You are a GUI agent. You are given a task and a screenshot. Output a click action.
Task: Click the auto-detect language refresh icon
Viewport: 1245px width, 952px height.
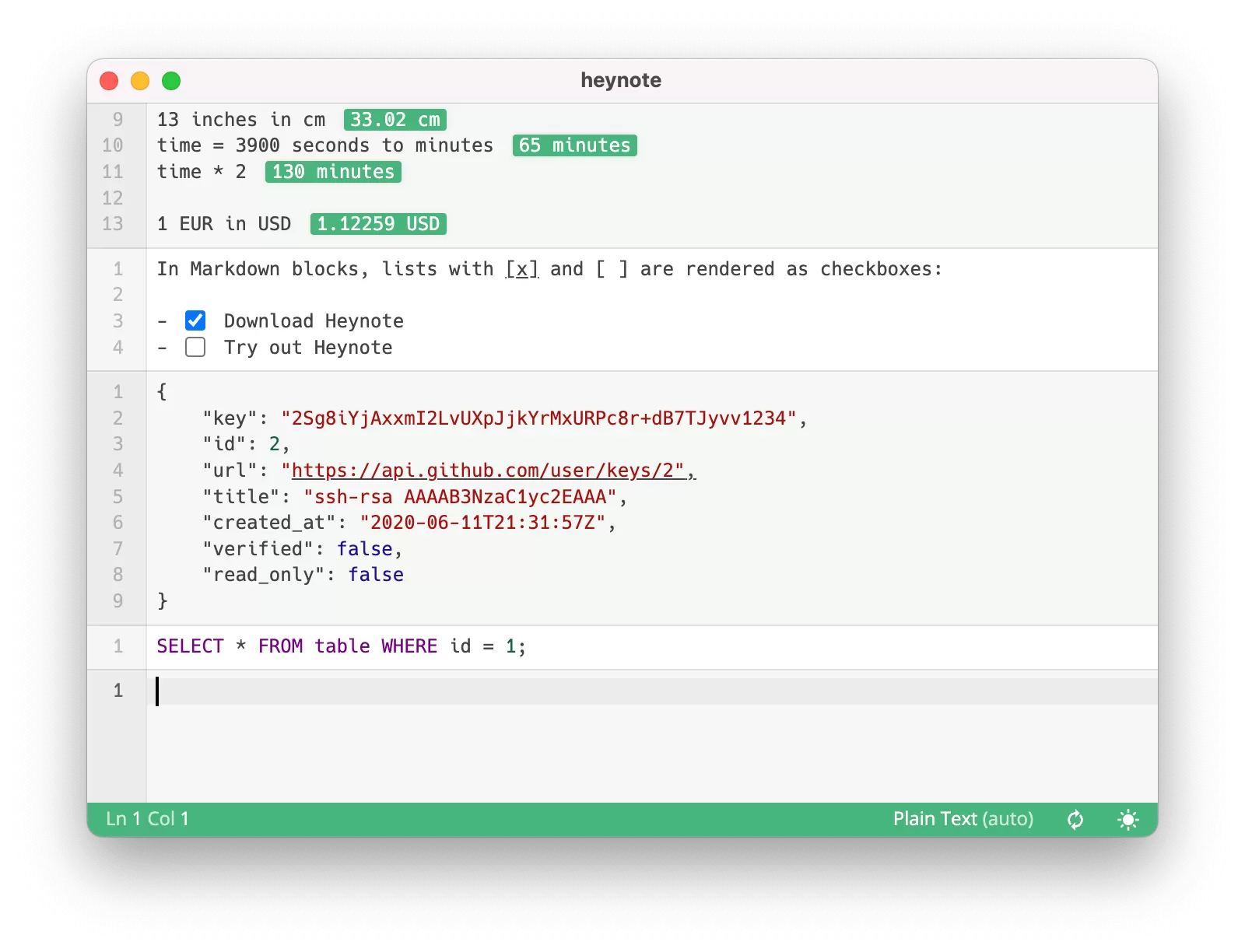[1075, 819]
